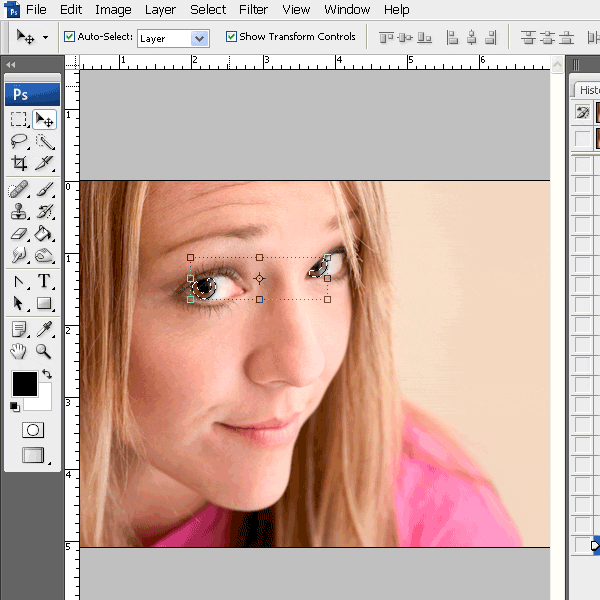Image resolution: width=600 pixels, height=600 pixels.
Task: Open the Image menu
Action: [x=113, y=10]
